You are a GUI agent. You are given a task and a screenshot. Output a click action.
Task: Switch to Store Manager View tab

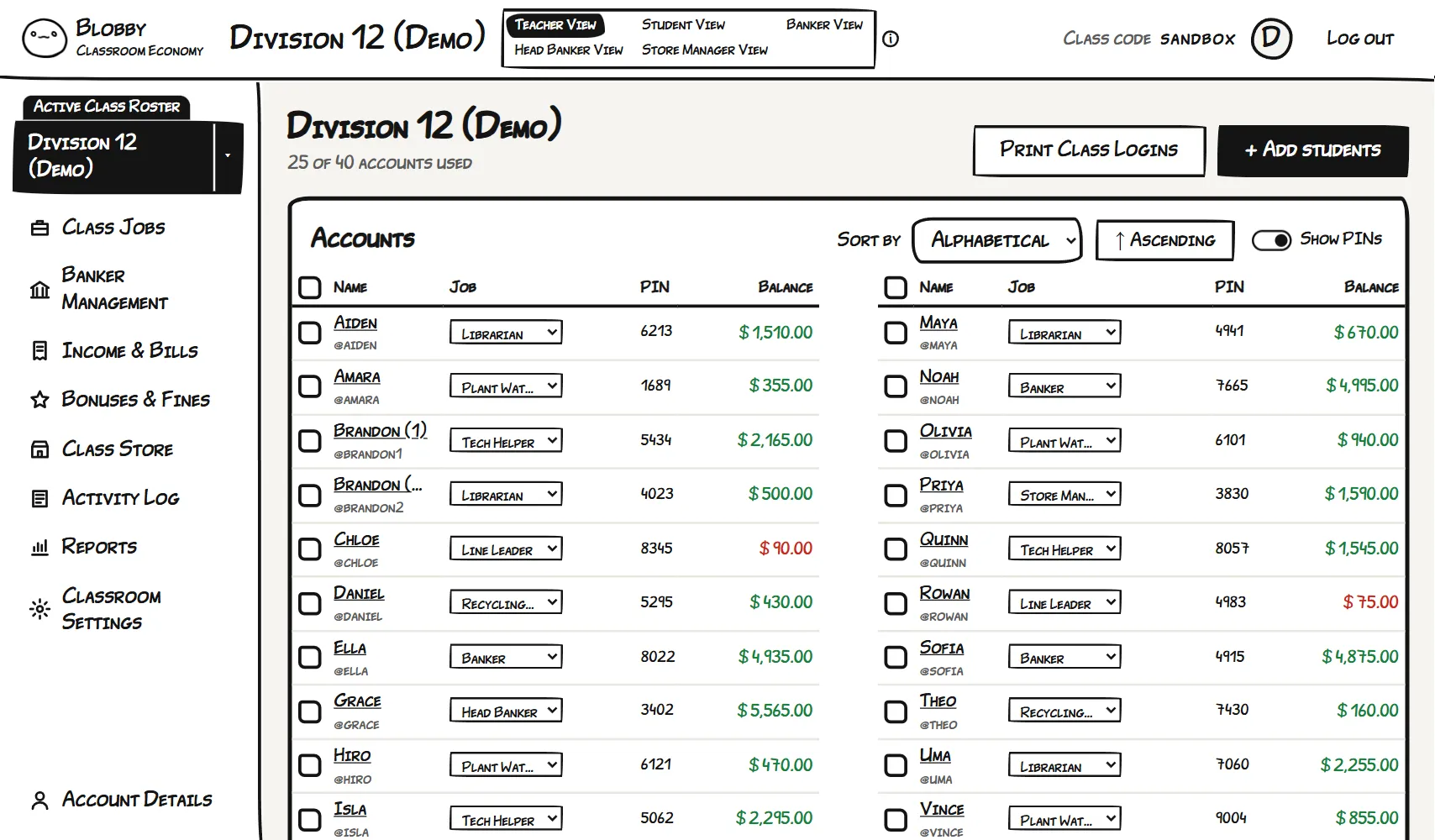point(705,50)
